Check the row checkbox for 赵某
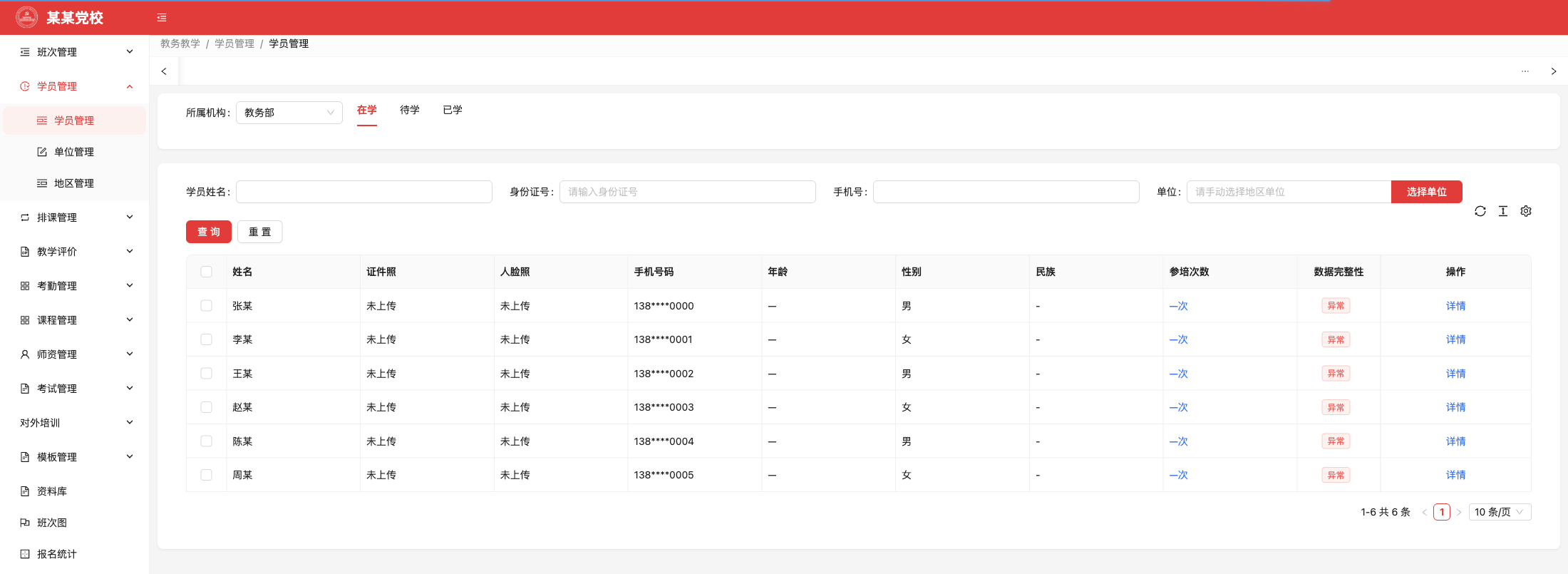Viewport: 1568px width, 574px height. coord(207,407)
